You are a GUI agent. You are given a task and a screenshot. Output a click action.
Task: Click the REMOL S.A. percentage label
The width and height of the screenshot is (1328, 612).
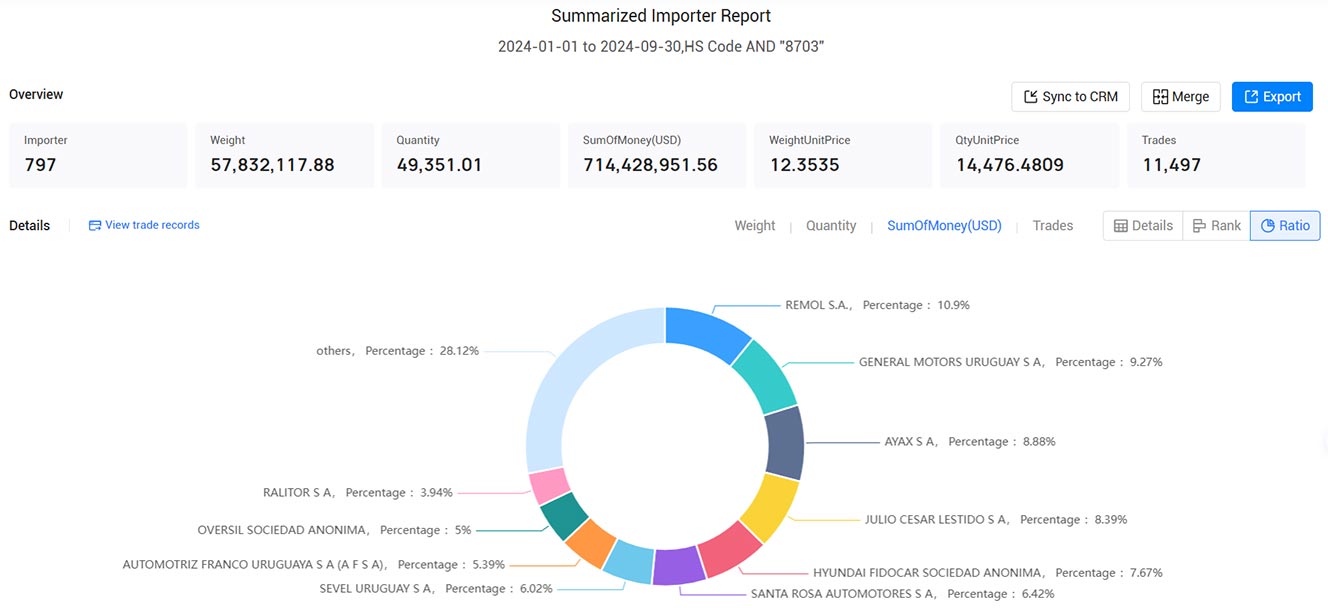(877, 305)
